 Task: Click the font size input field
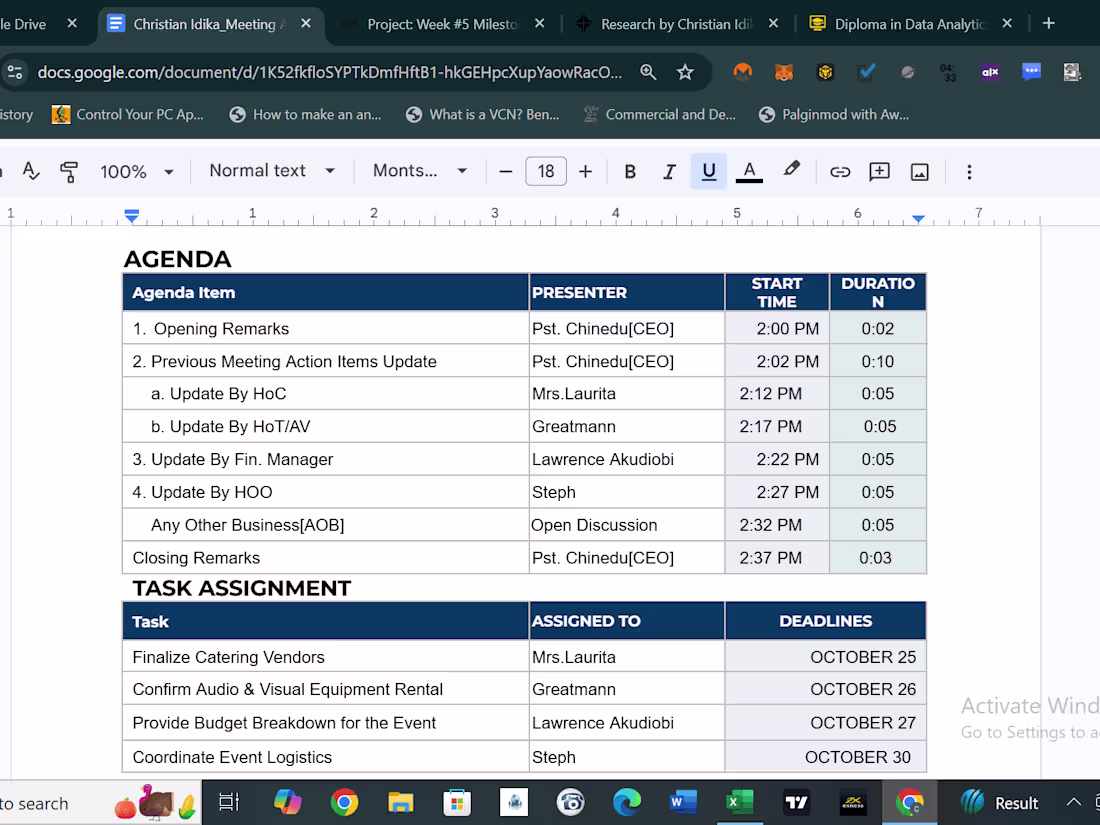[546, 172]
